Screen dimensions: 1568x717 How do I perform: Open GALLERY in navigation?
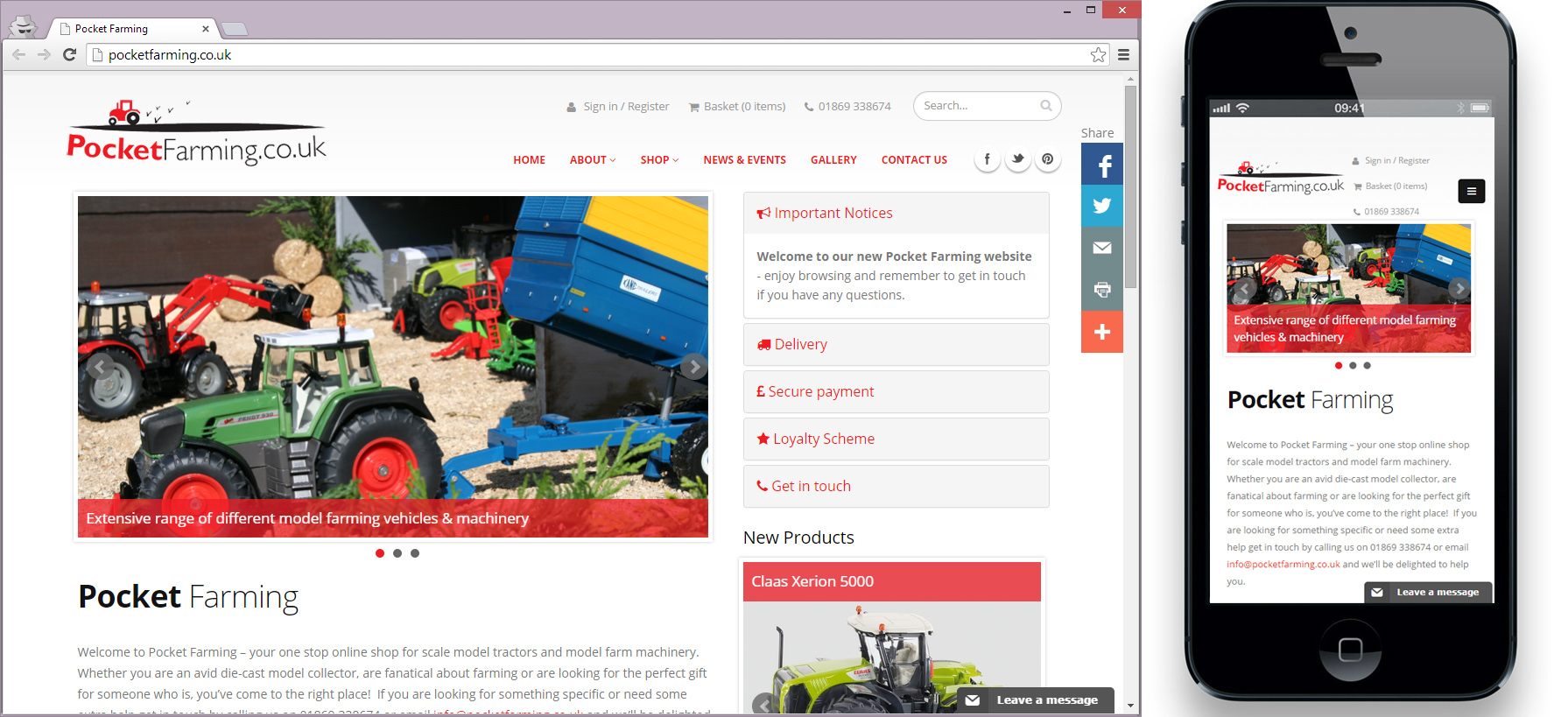coord(833,160)
